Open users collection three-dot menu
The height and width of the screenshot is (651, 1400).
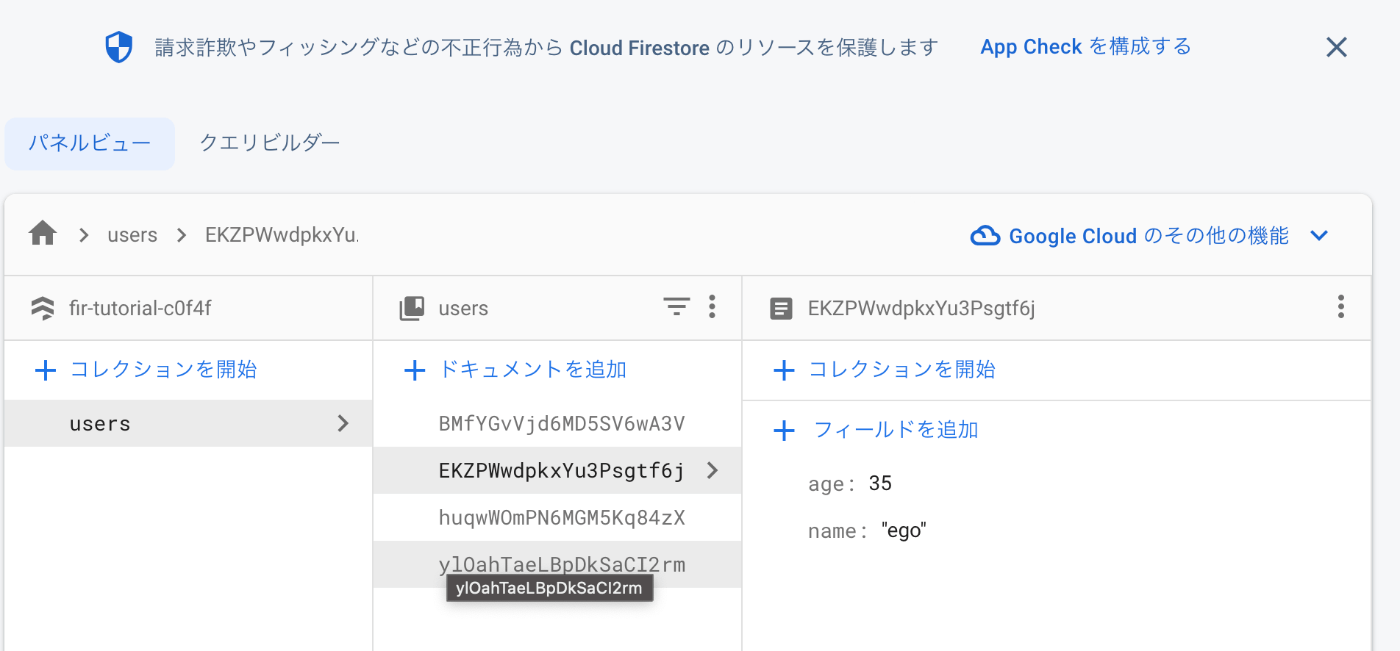[712, 307]
